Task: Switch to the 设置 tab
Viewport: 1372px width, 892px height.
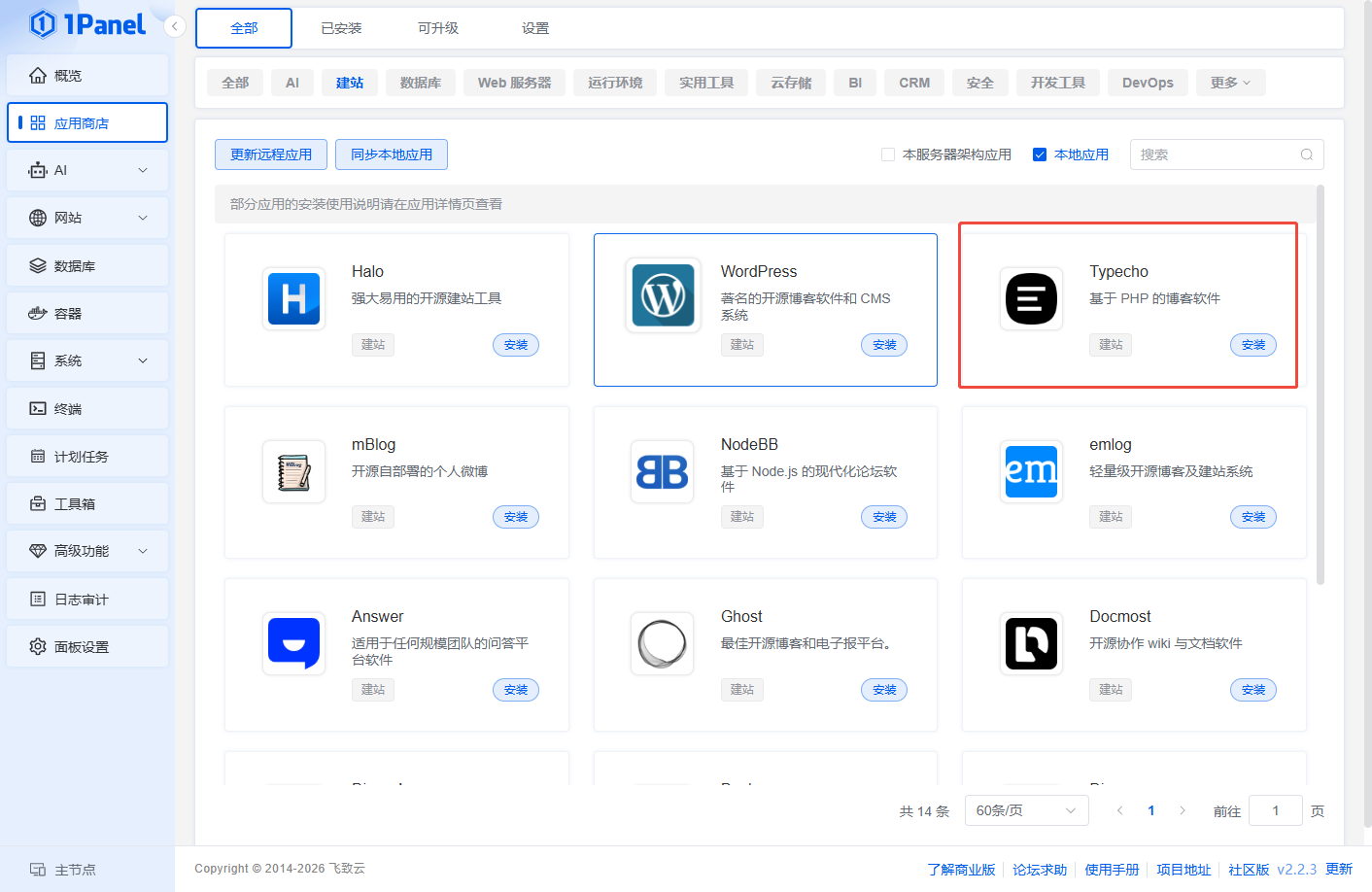Action: pos(535,28)
